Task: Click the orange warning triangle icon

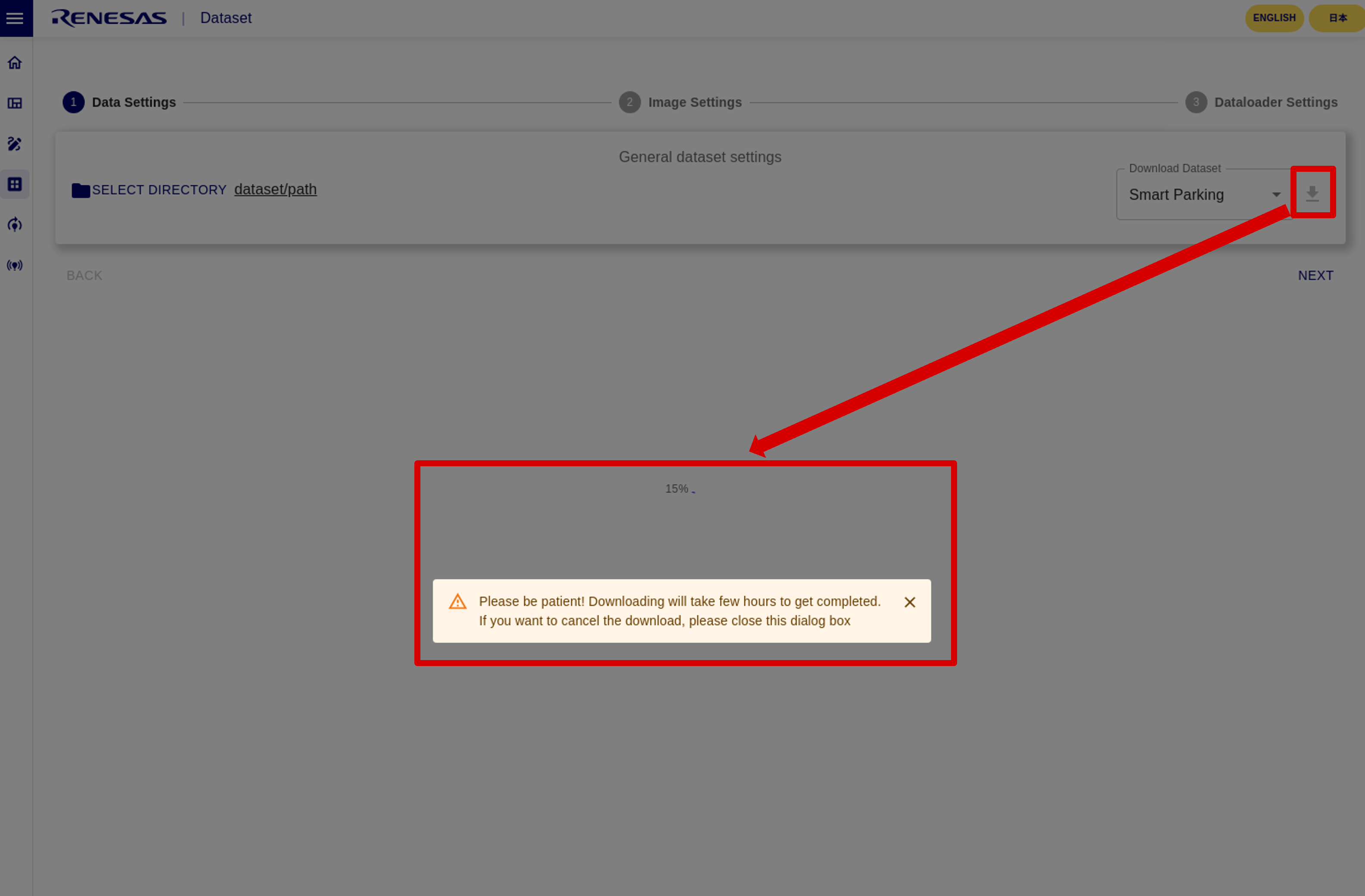Action: tap(458, 601)
